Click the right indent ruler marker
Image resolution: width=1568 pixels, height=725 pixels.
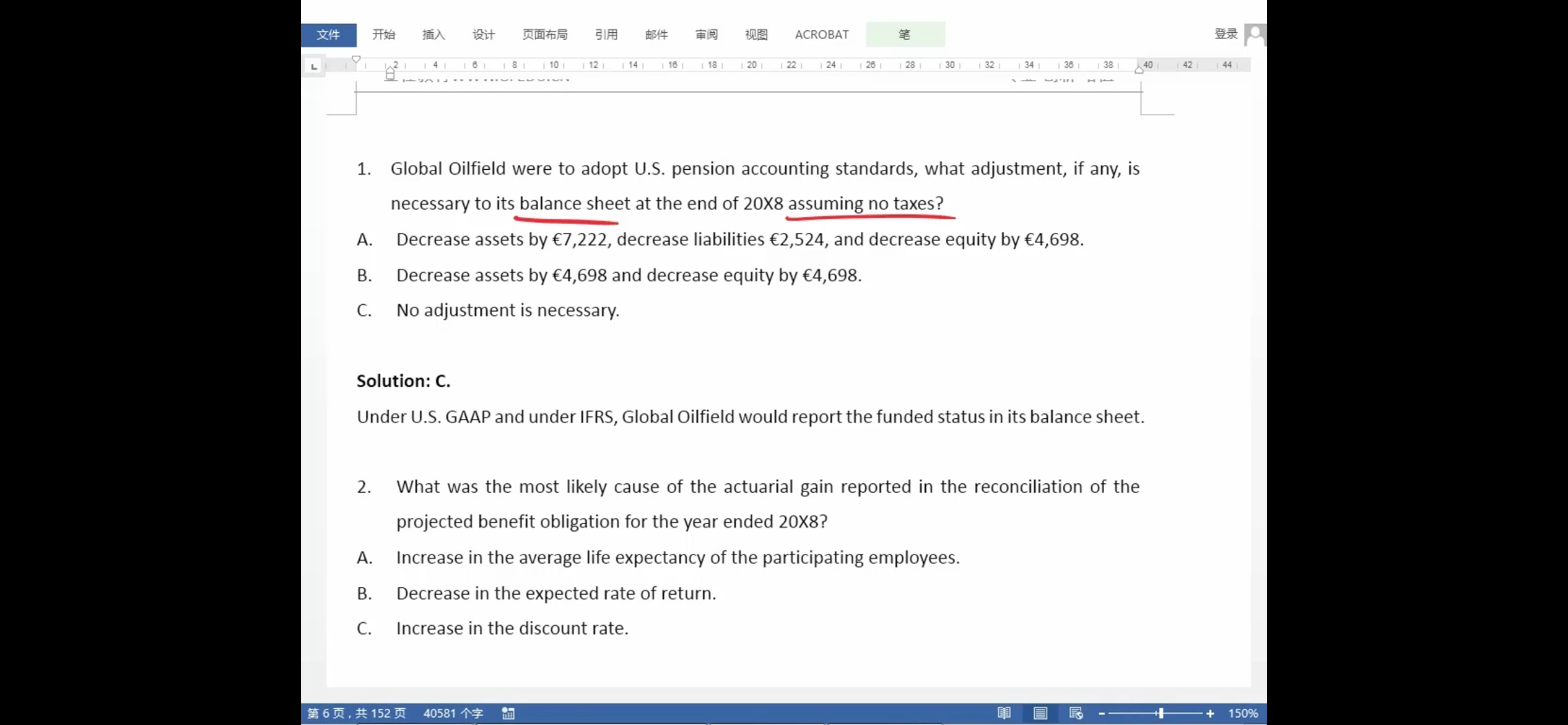1139,70
